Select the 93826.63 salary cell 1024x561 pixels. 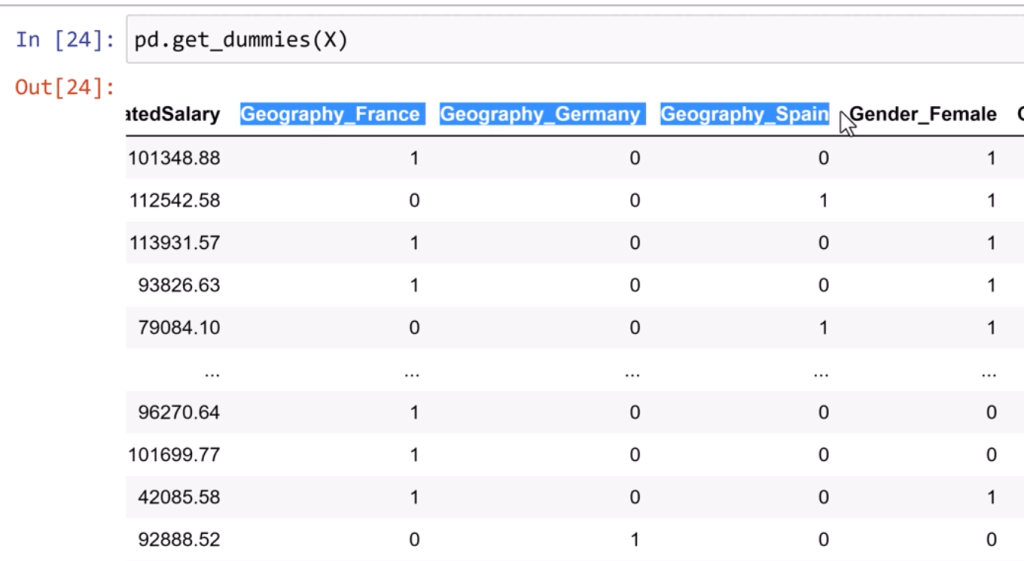(x=179, y=285)
